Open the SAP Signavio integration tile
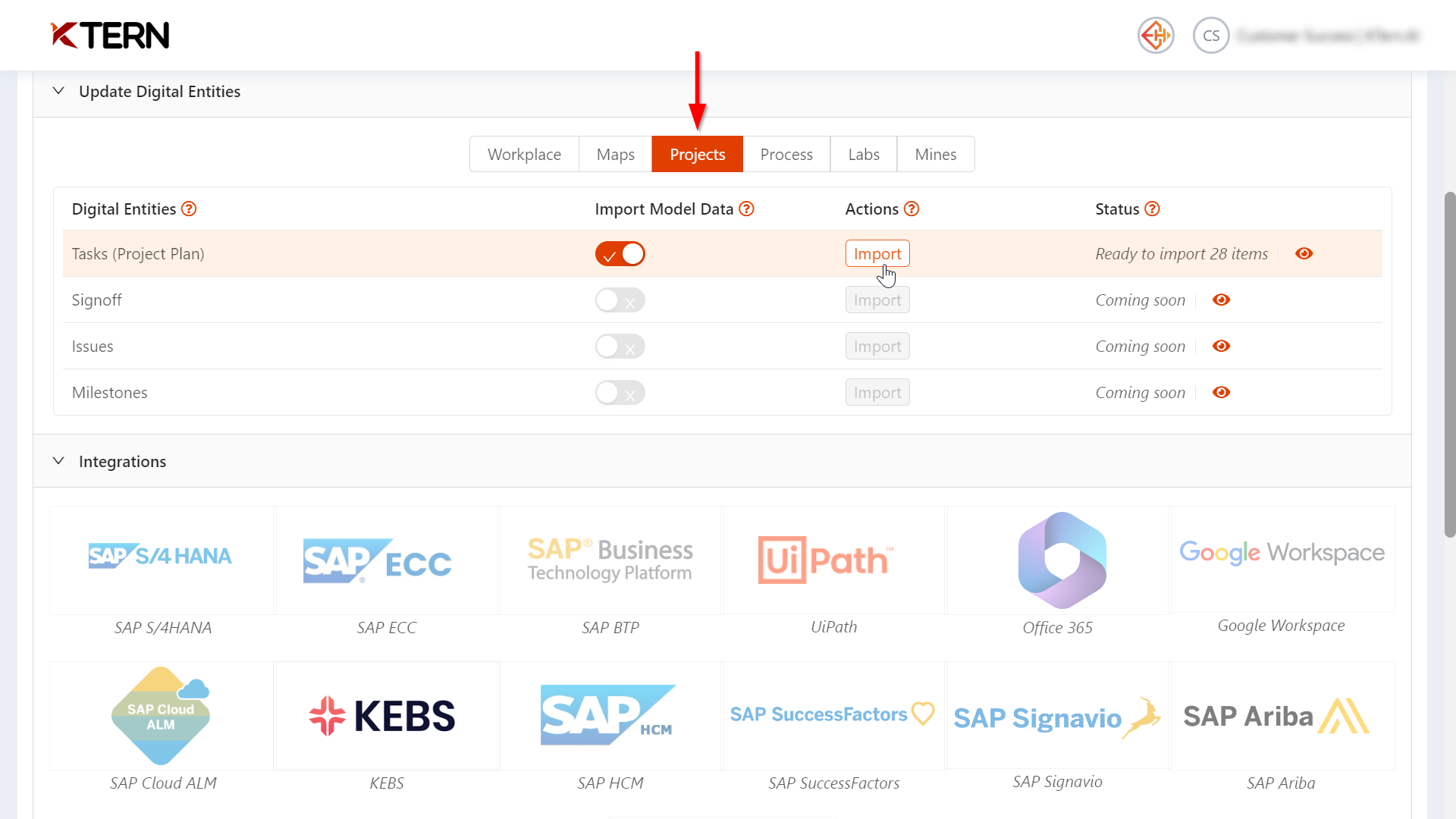 1057,715
